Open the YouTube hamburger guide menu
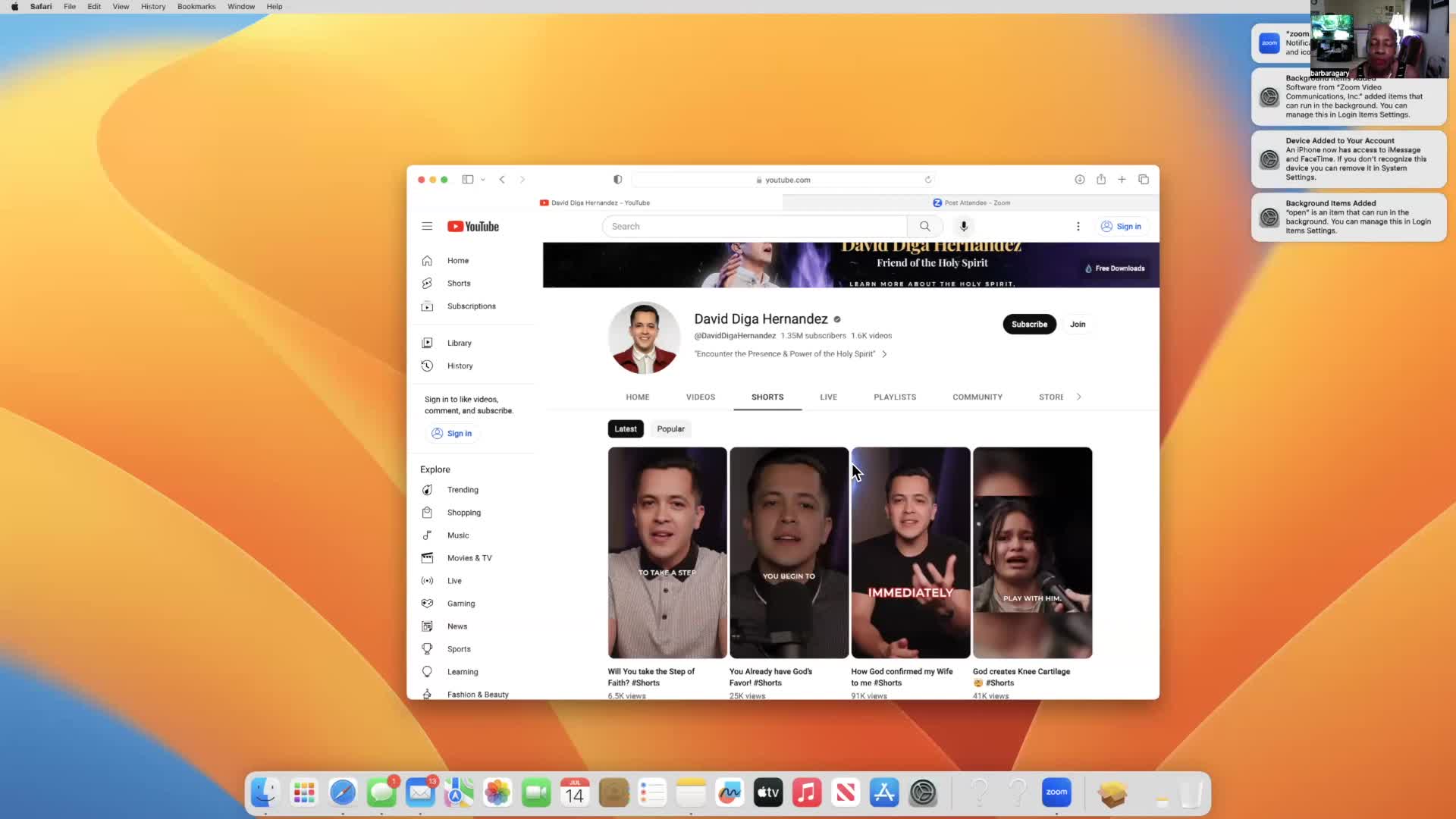The image size is (1456, 819). (x=427, y=226)
